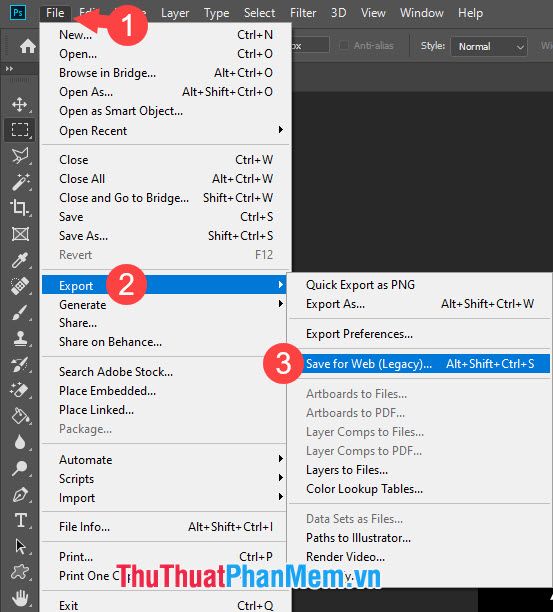Select the Clone Stamp tool
This screenshot has height=612, width=553.
[20, 338]
